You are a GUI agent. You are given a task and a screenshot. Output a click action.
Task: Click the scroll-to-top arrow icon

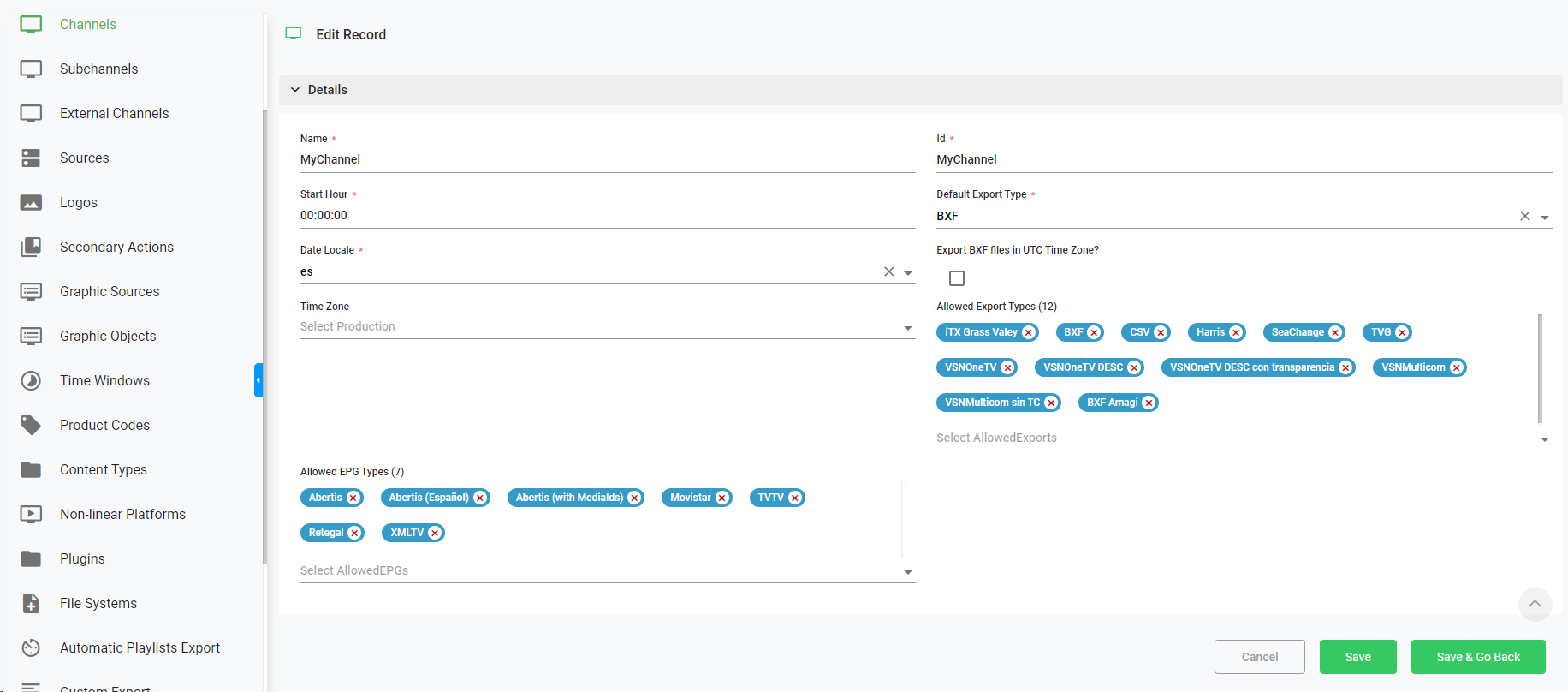(x=1535, y=604)
